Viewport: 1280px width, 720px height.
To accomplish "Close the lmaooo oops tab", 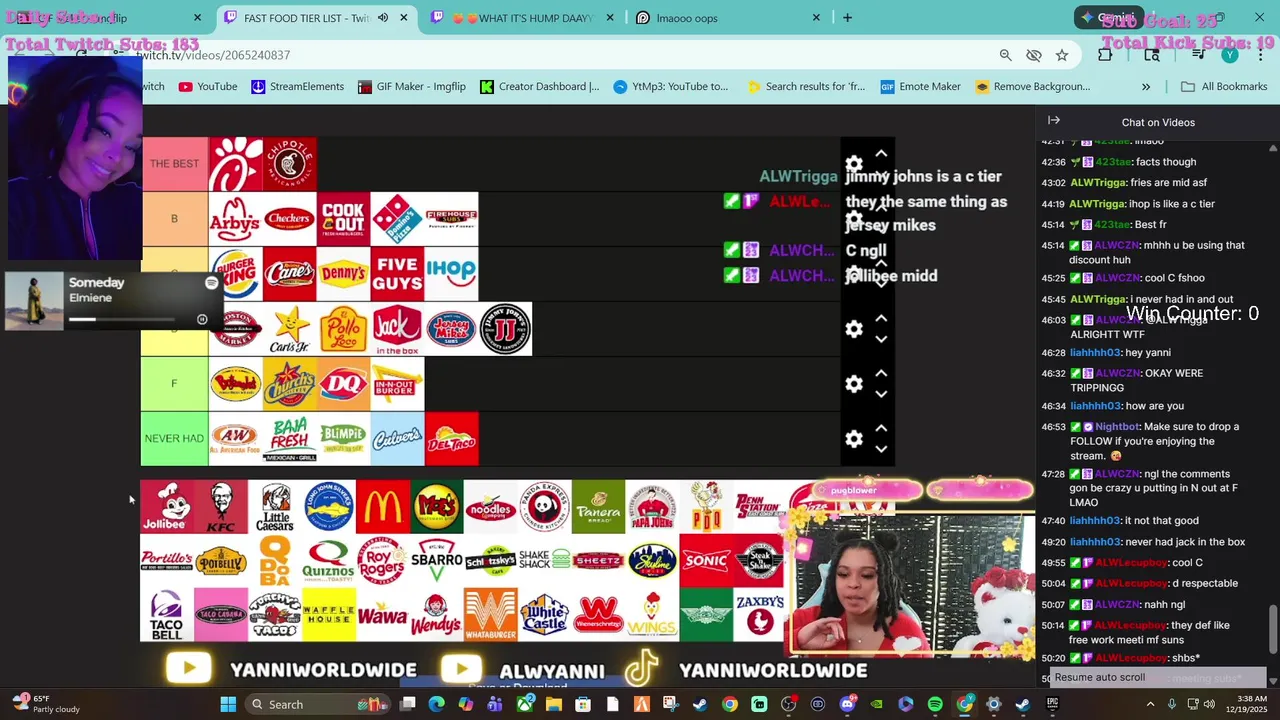I will click(816, 18).
